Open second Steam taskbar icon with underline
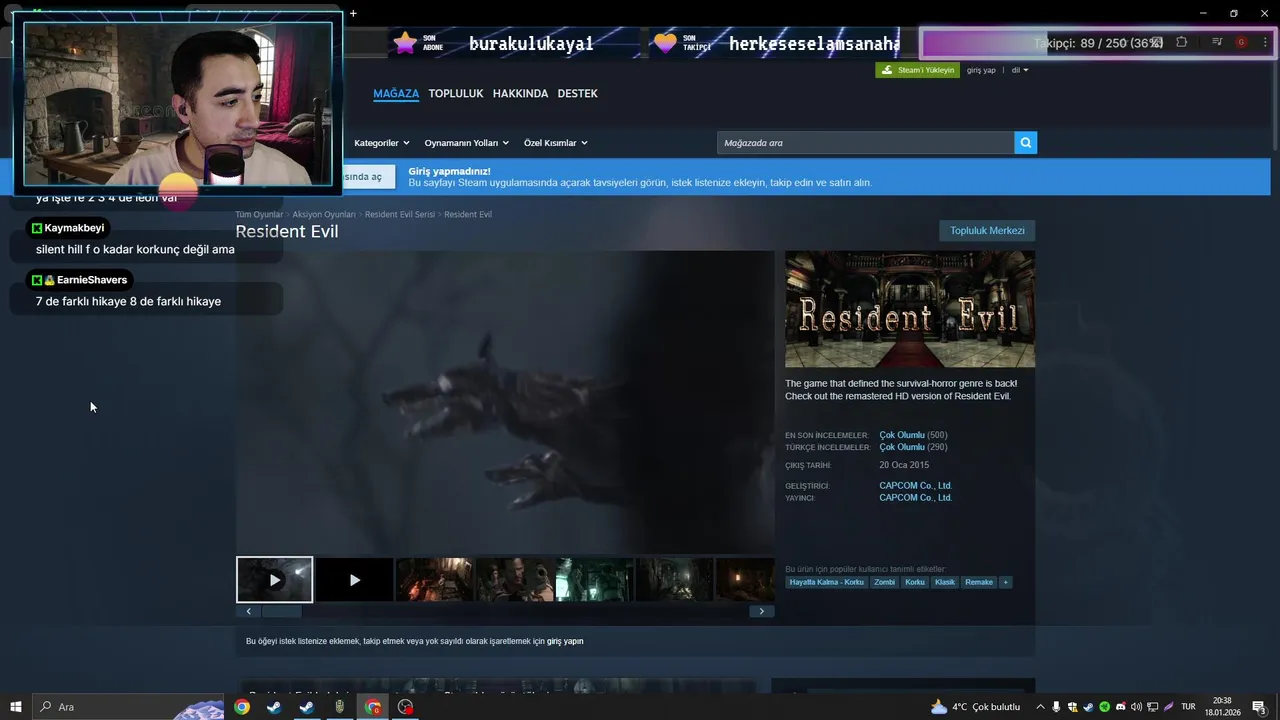The width and height of the screenshot is (1280, 720). click(307, 707)
